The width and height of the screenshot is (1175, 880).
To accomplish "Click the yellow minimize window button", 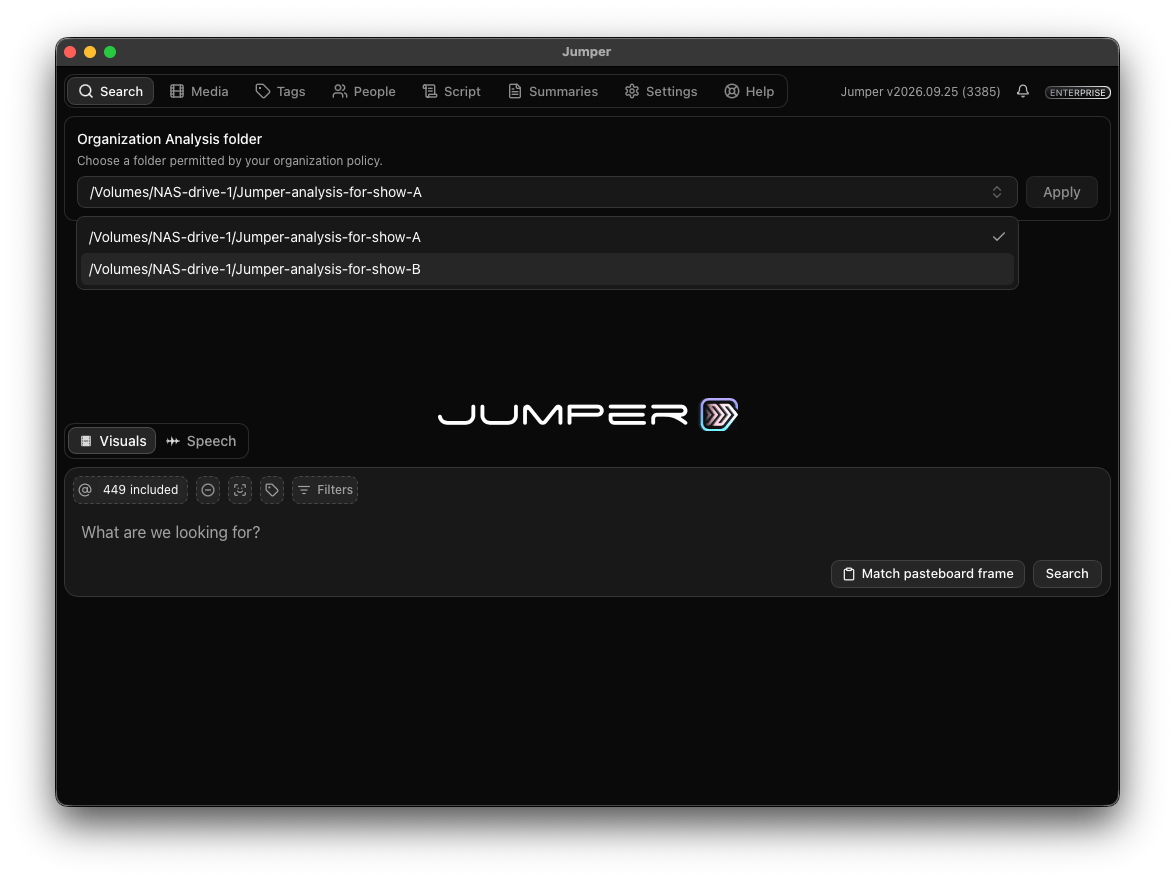I will [90, 52].
